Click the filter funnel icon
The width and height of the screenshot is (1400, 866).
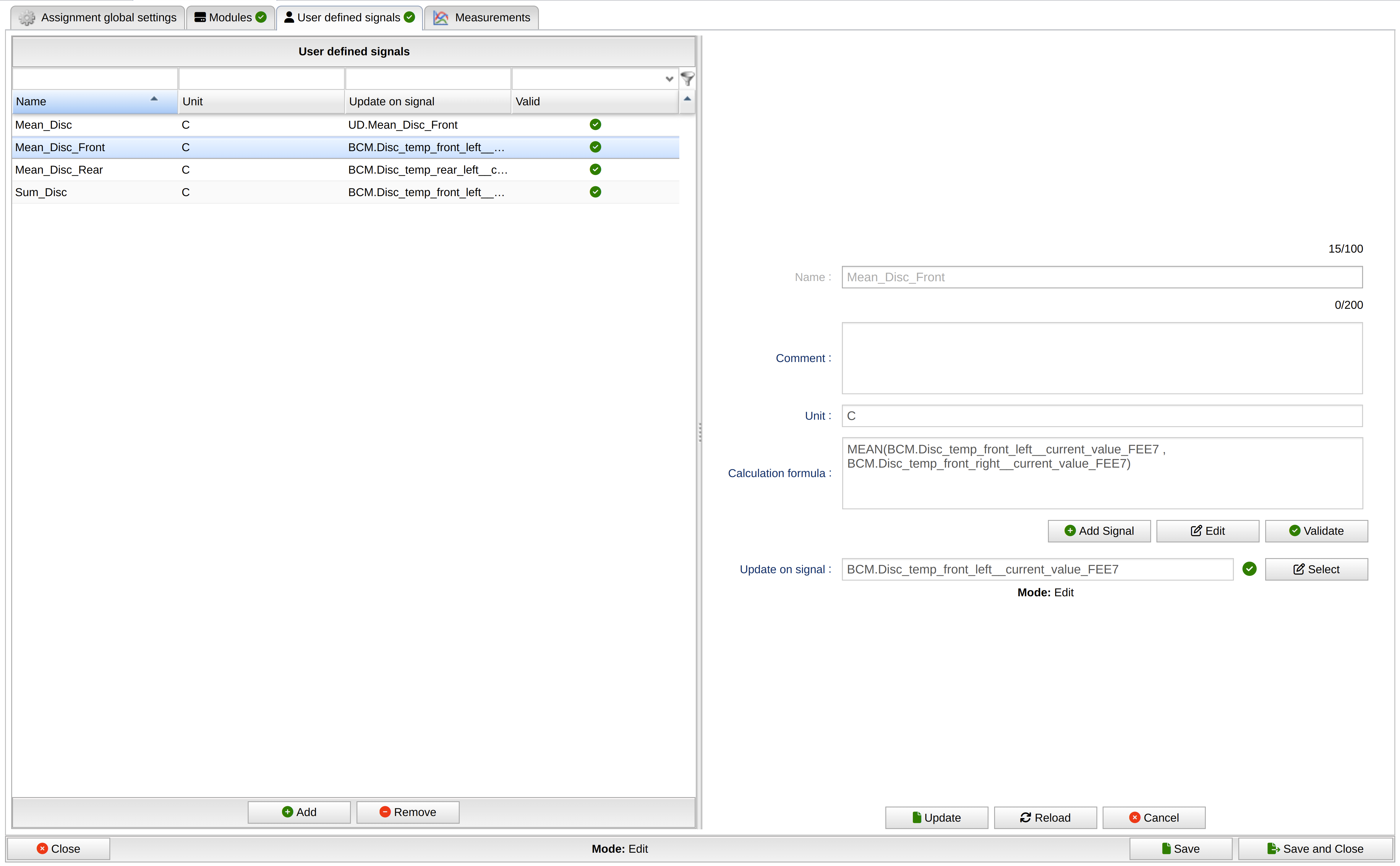[x=687, y=78]
